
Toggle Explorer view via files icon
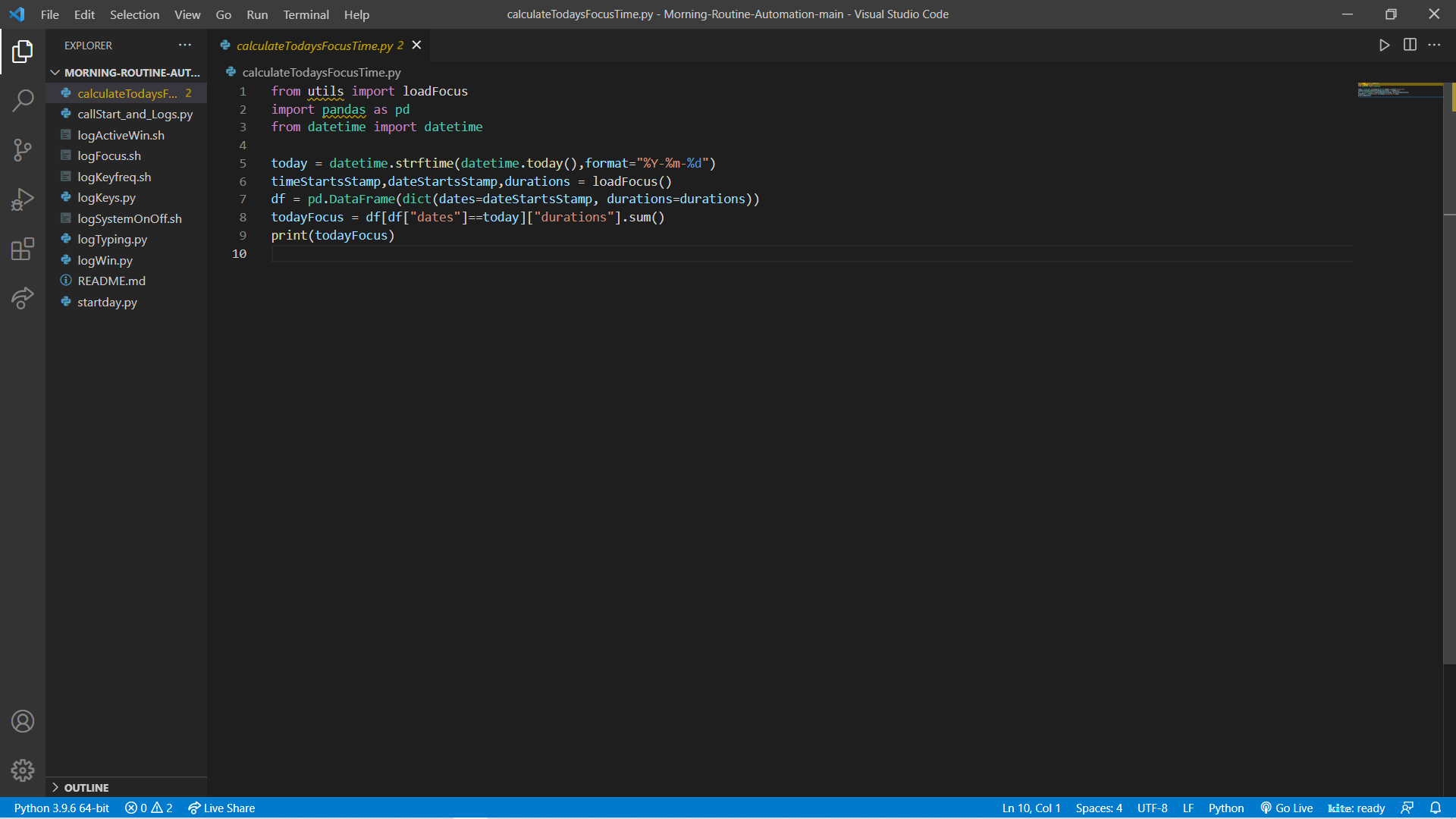pyautogui.click(x=23, y=52)
